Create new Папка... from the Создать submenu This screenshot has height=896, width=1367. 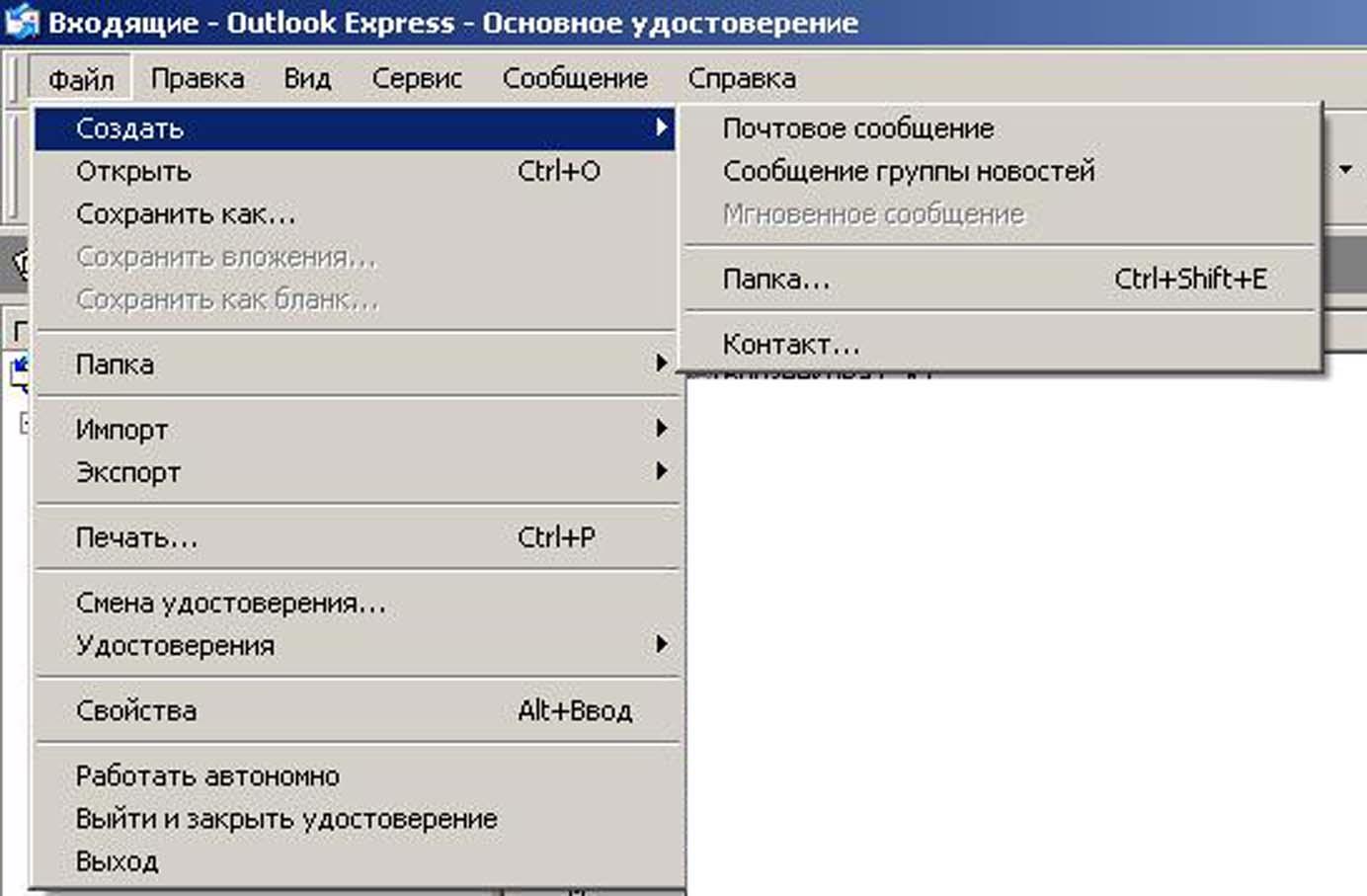(x=1000, y=280)
